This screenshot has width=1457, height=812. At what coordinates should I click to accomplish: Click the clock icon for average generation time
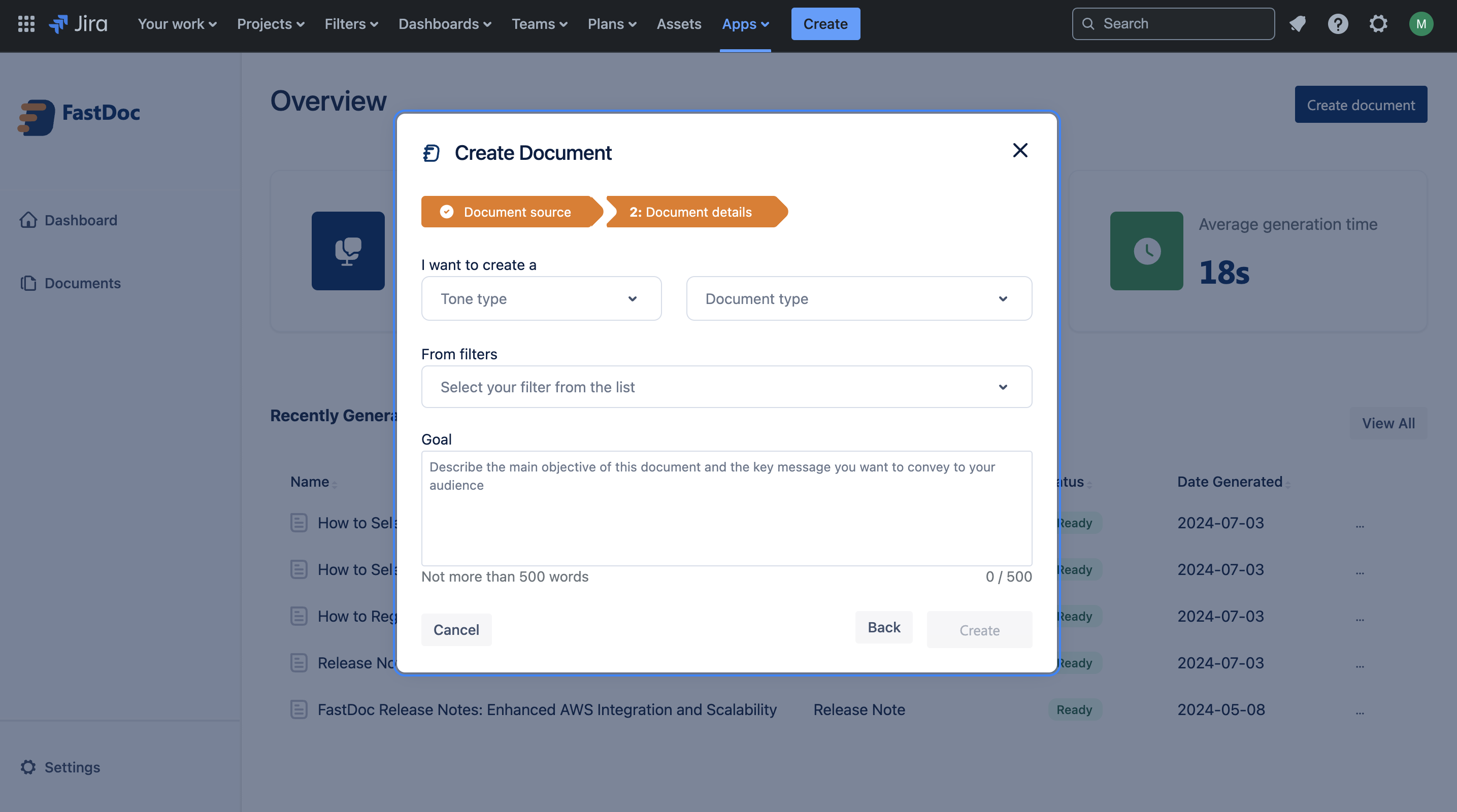coord(1146,251)
